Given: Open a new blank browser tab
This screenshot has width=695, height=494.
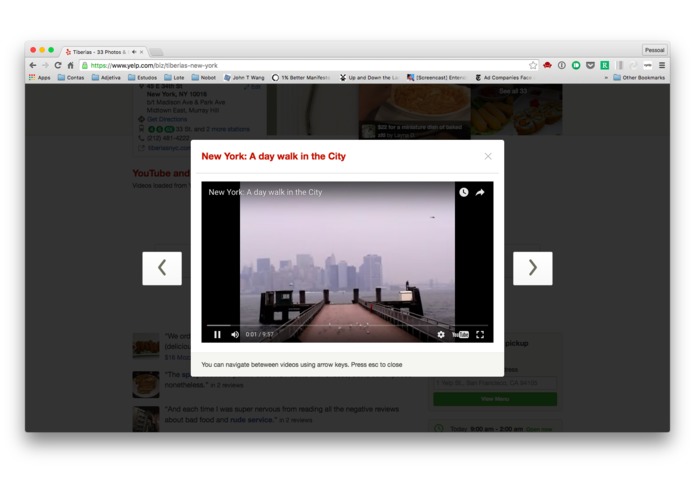Looking at the screenshot, I should click(x=156, y=52).
